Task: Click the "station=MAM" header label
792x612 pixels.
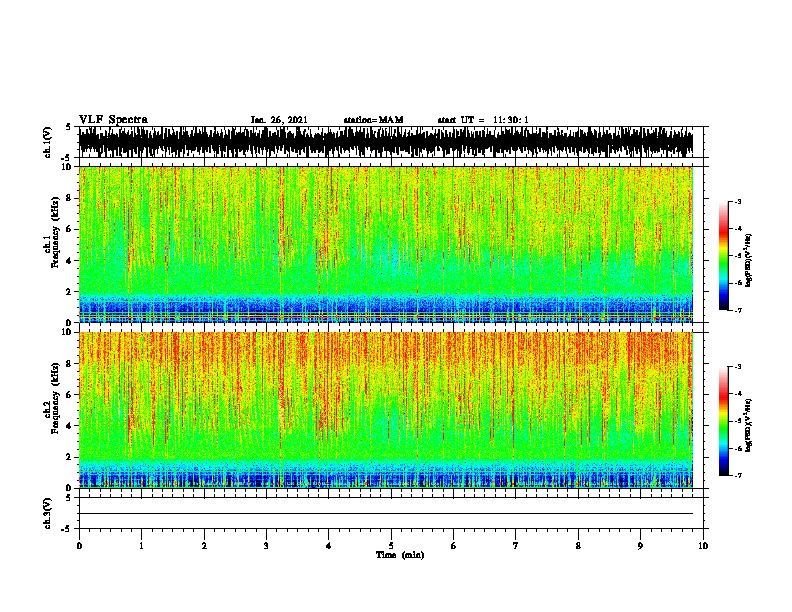Action: (373, 120)
